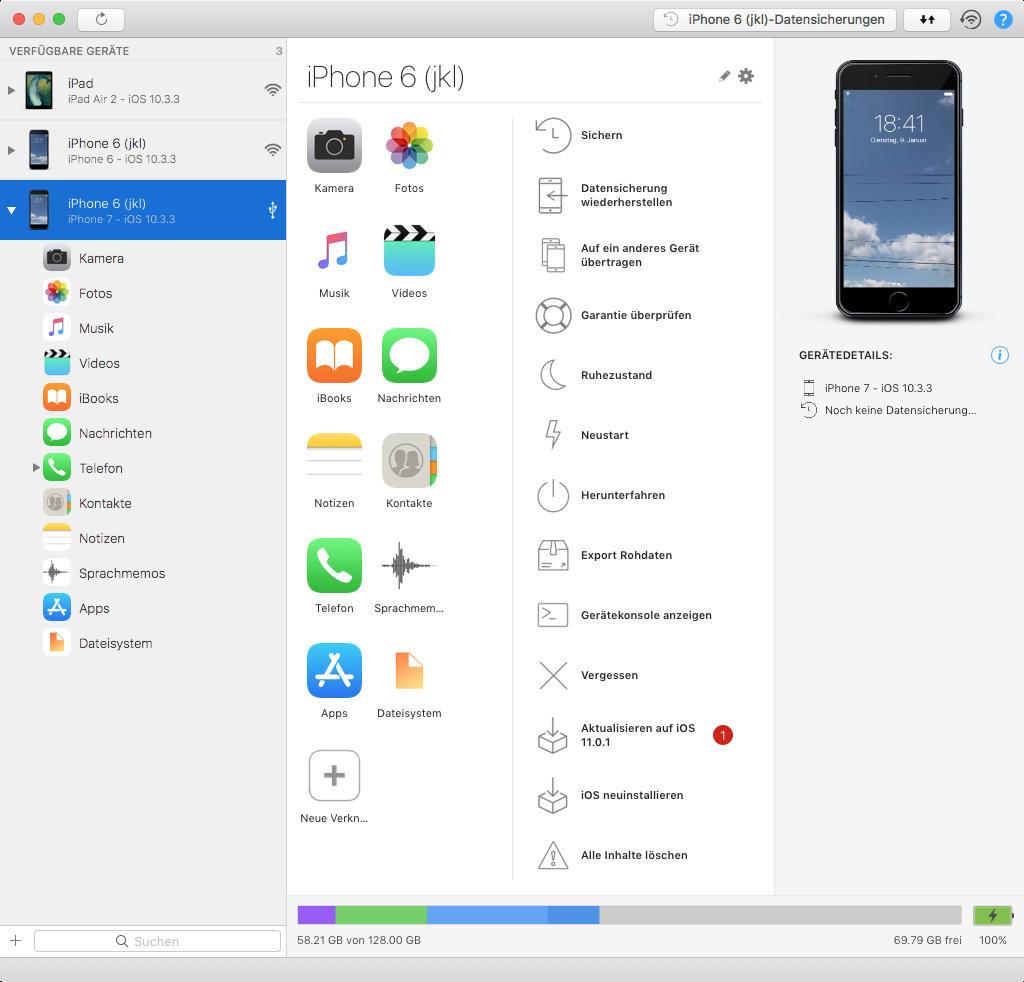Screen dimensions: 1024x982
Task: Open iPhone 6 (jkl)-Datensicherungen button
Action: (x=775, y=20)
